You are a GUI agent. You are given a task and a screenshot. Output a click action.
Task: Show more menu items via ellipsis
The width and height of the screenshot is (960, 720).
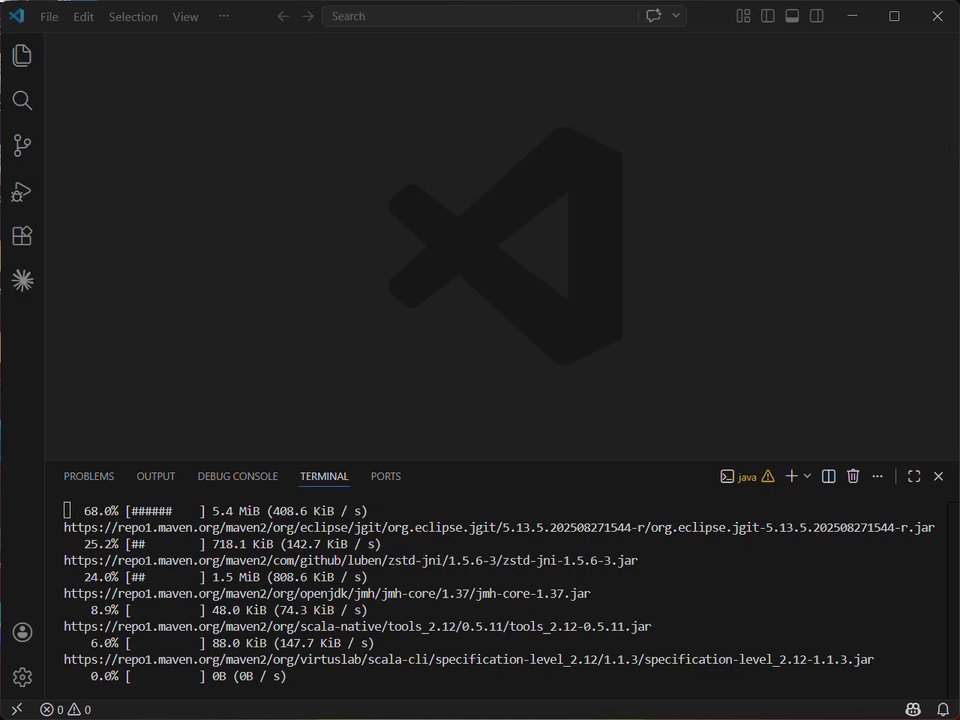point(223,17)
